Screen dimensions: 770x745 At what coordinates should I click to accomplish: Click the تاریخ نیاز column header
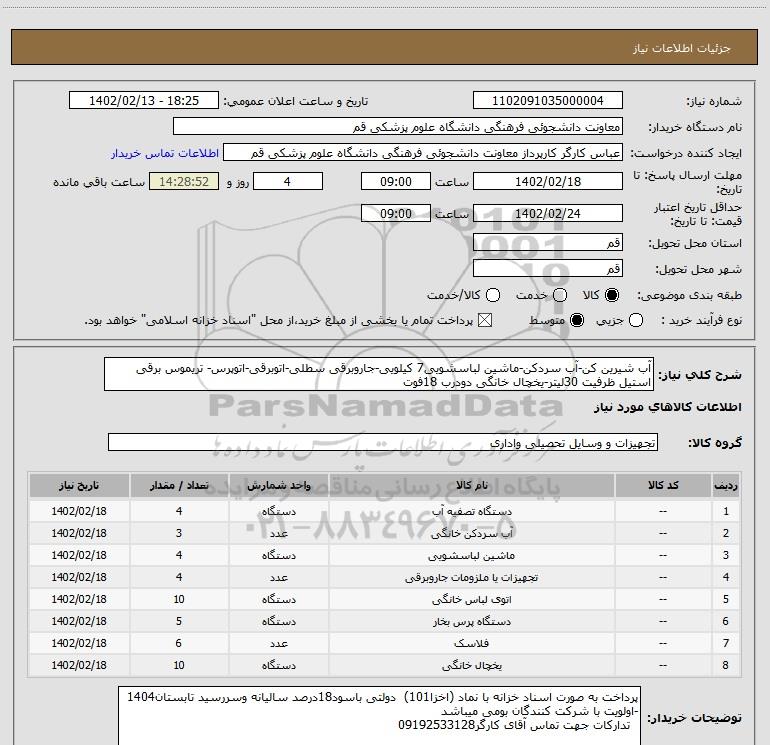pyautogui.click(x=79, y=485)
